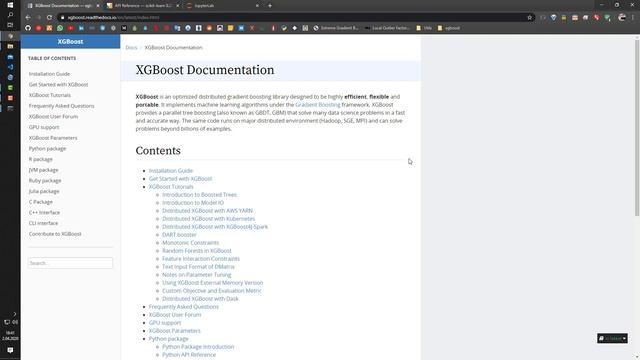Expand the version selector at bottom right

pos(612,338)
